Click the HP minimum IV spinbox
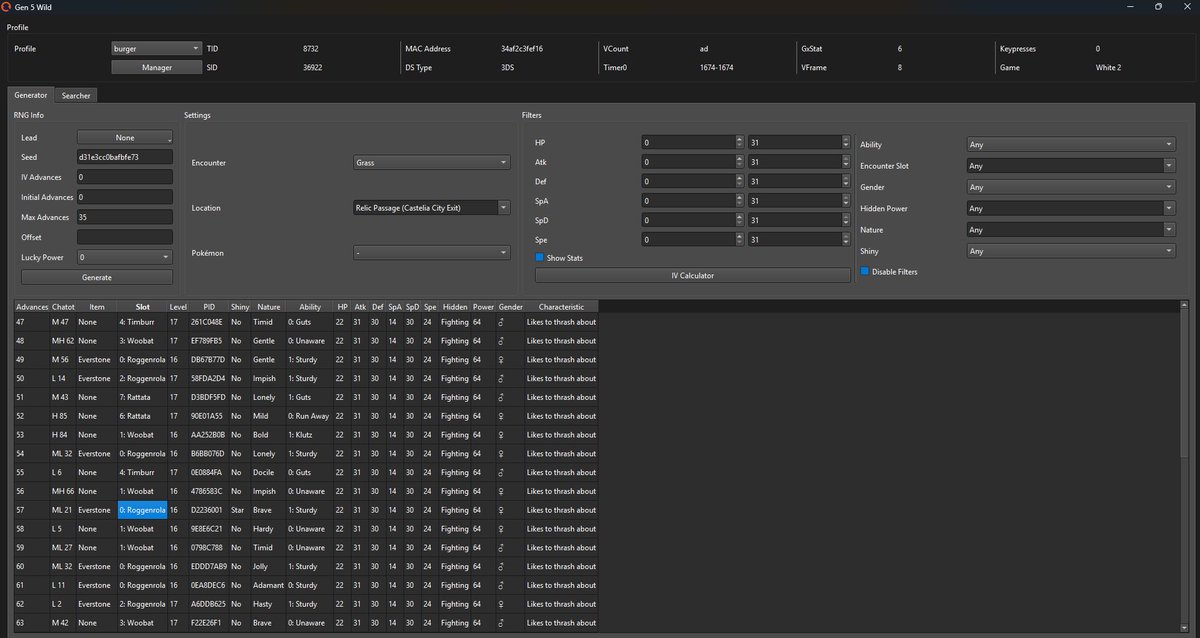Screen dimensions: 1200x638 click(x=693, y=143)
